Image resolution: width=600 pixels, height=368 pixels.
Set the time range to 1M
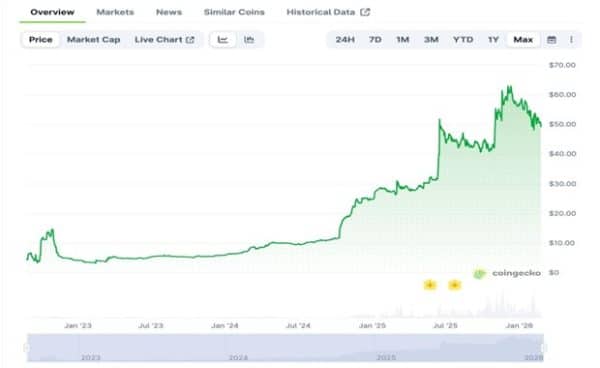[403, 40]
